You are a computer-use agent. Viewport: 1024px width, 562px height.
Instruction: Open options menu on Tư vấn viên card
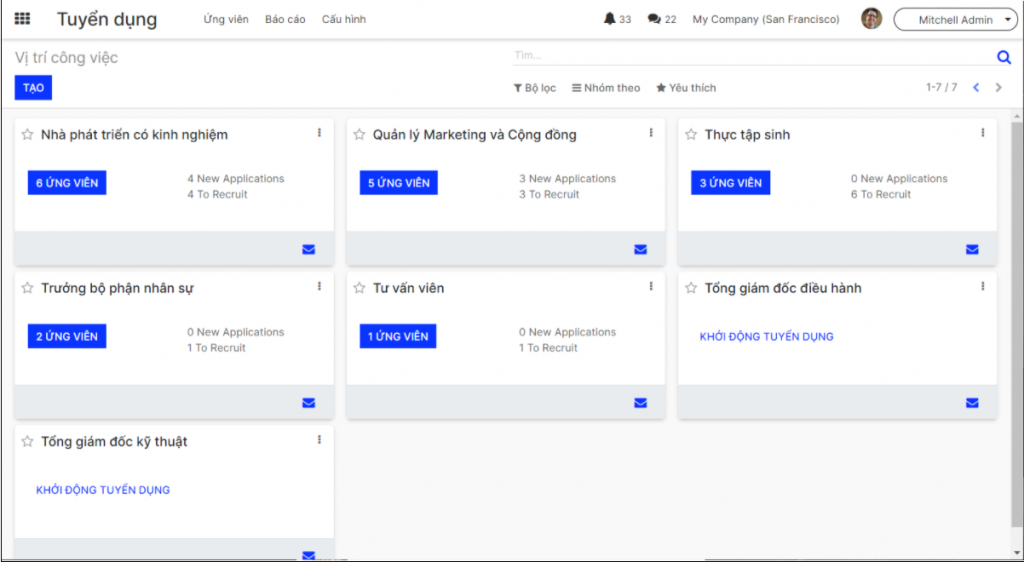click(651, 286)
